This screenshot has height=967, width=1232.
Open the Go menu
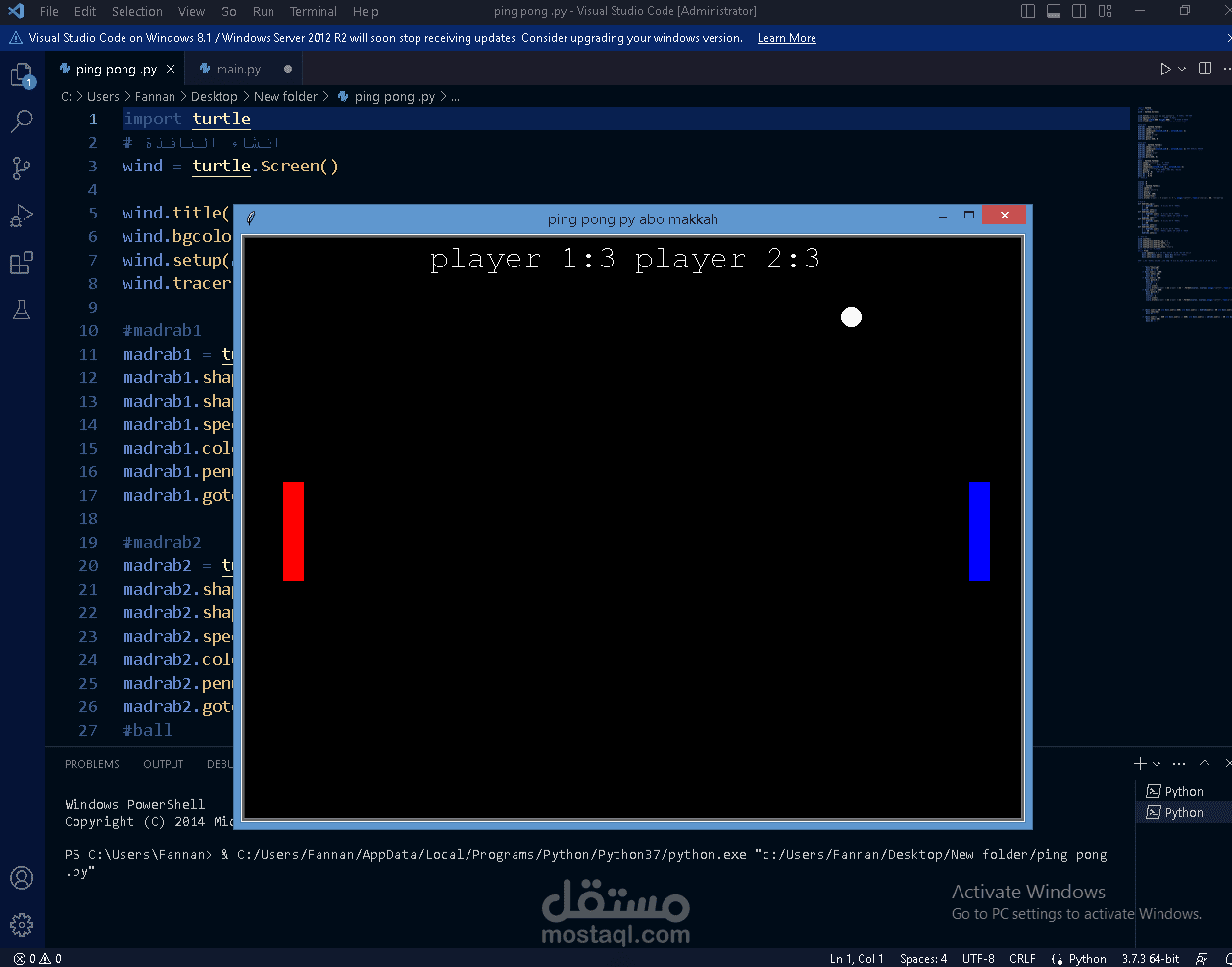[x=228, y=11]
